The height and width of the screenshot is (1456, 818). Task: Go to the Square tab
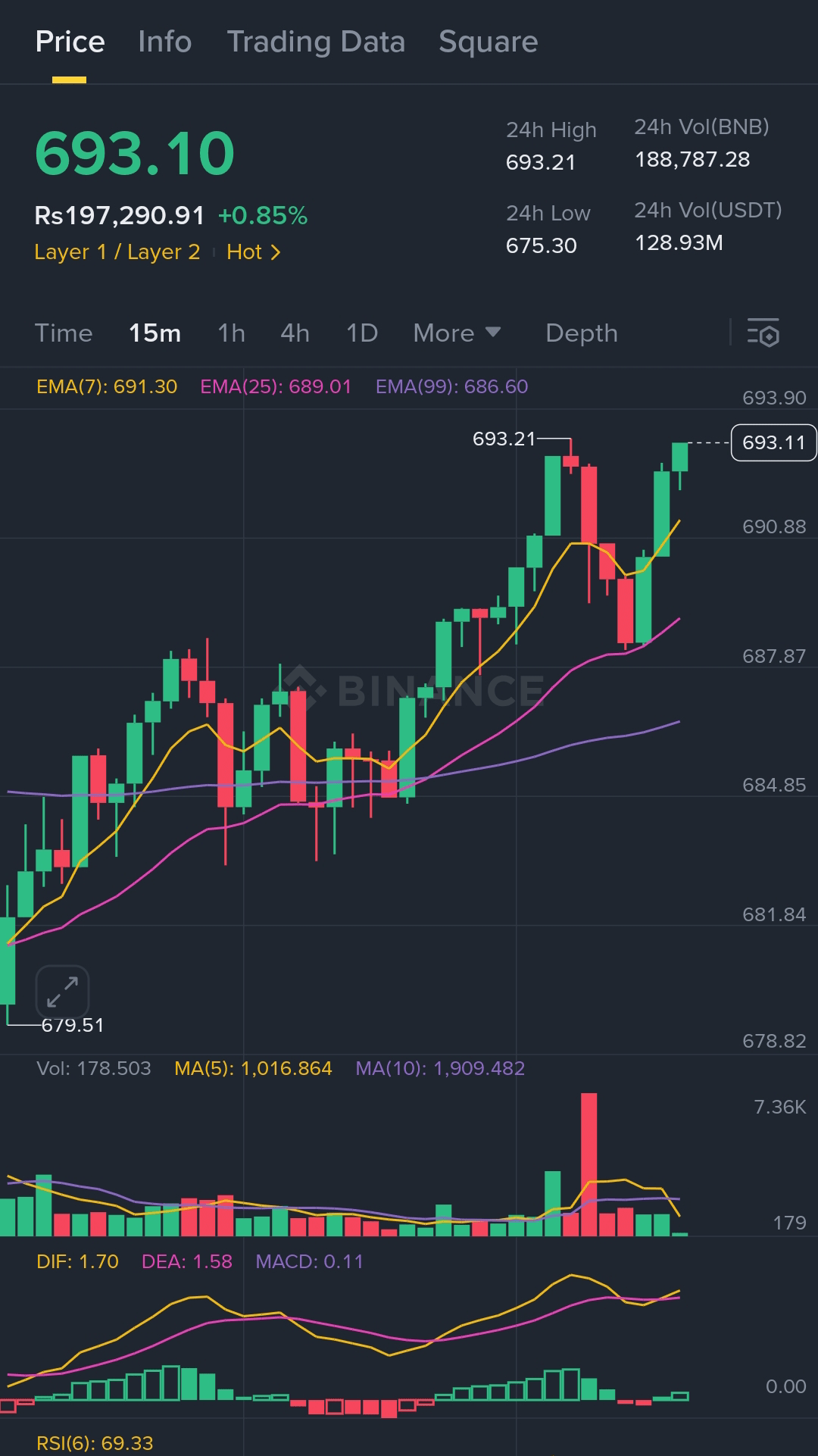click(489, 42)
